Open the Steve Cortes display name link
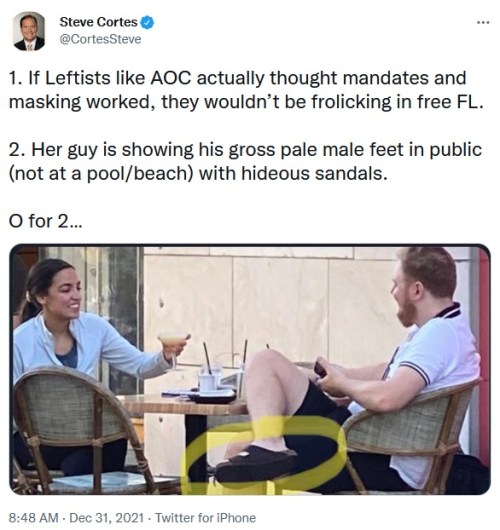 tap(98, 22)
